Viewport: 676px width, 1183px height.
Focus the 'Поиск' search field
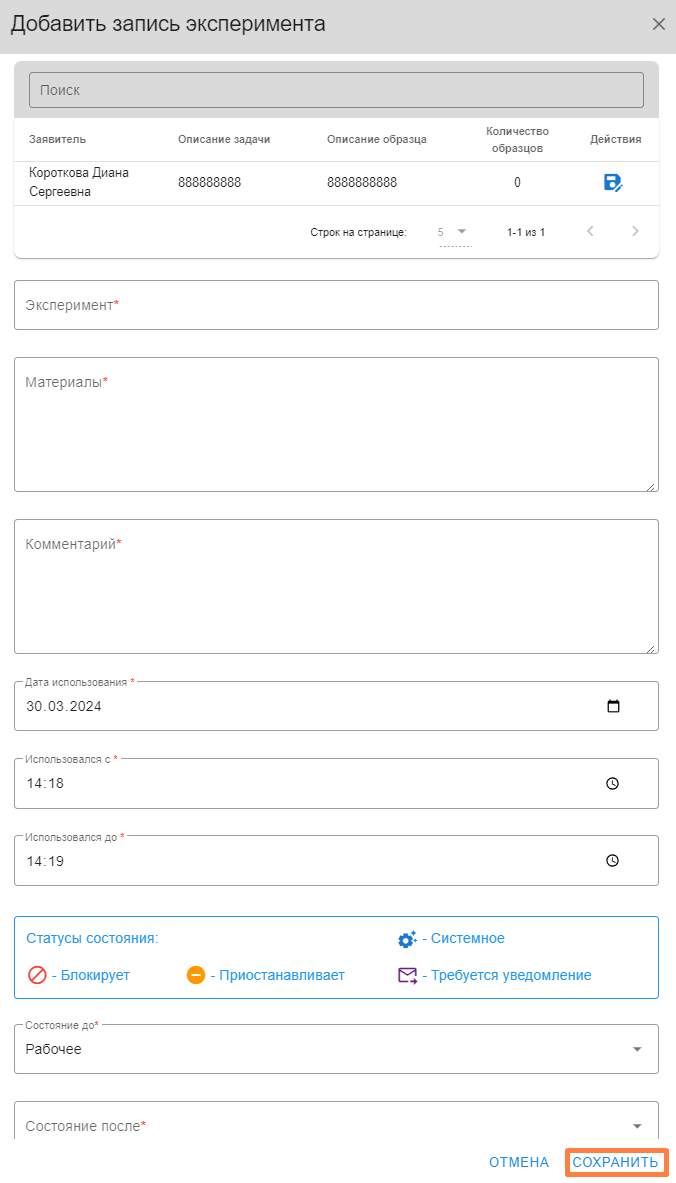point(336,90)
